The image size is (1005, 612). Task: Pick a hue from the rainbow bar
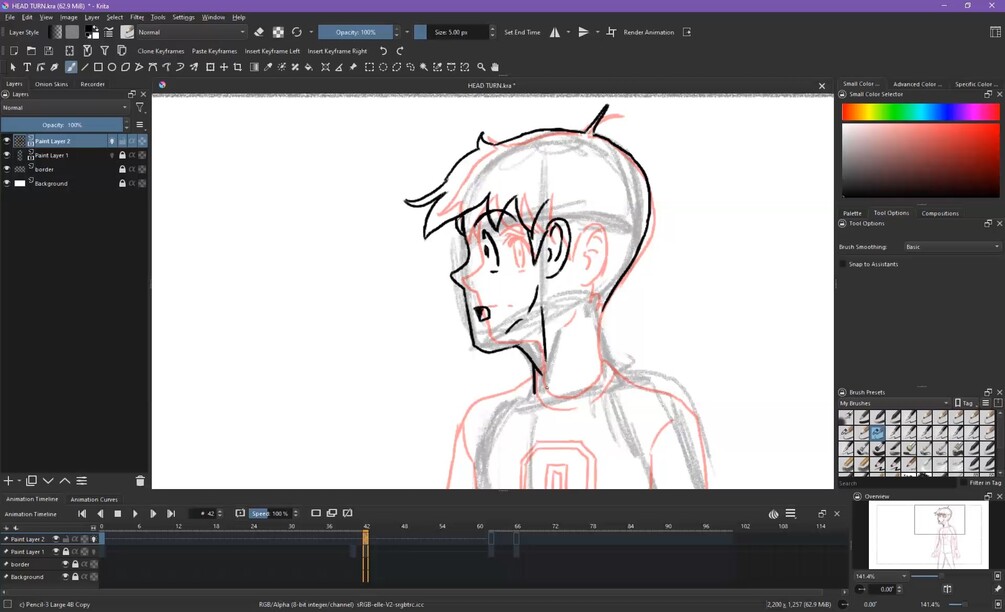coord(920,112)
